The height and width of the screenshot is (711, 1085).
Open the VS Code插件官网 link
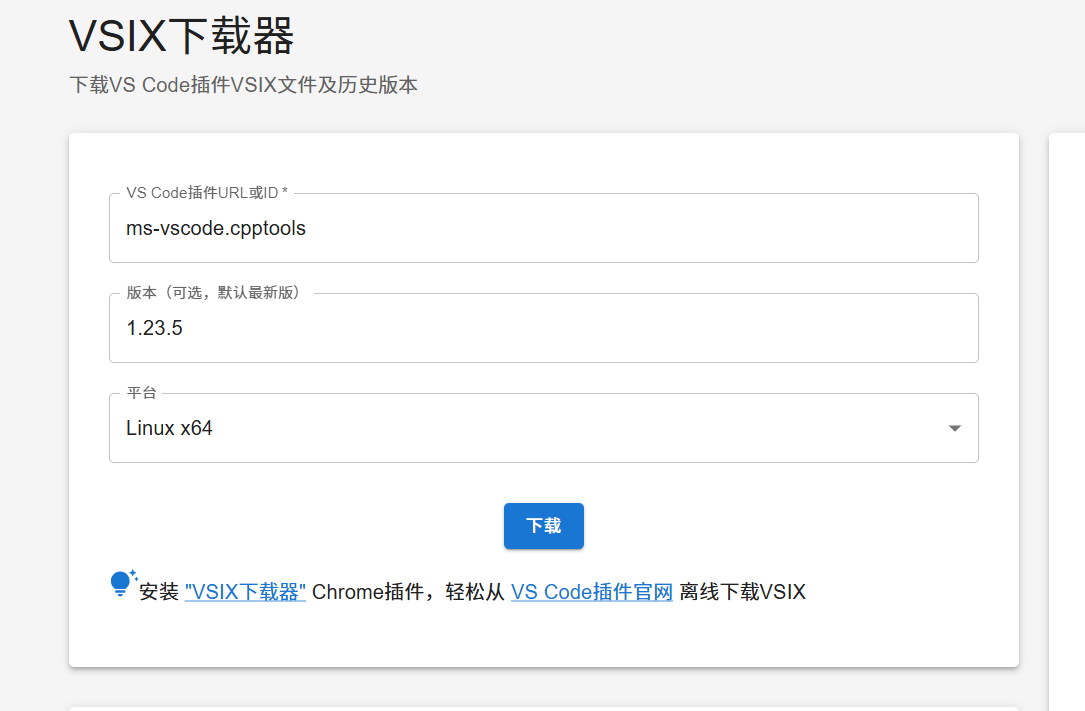pyautogui.click(x=592, y=592)
